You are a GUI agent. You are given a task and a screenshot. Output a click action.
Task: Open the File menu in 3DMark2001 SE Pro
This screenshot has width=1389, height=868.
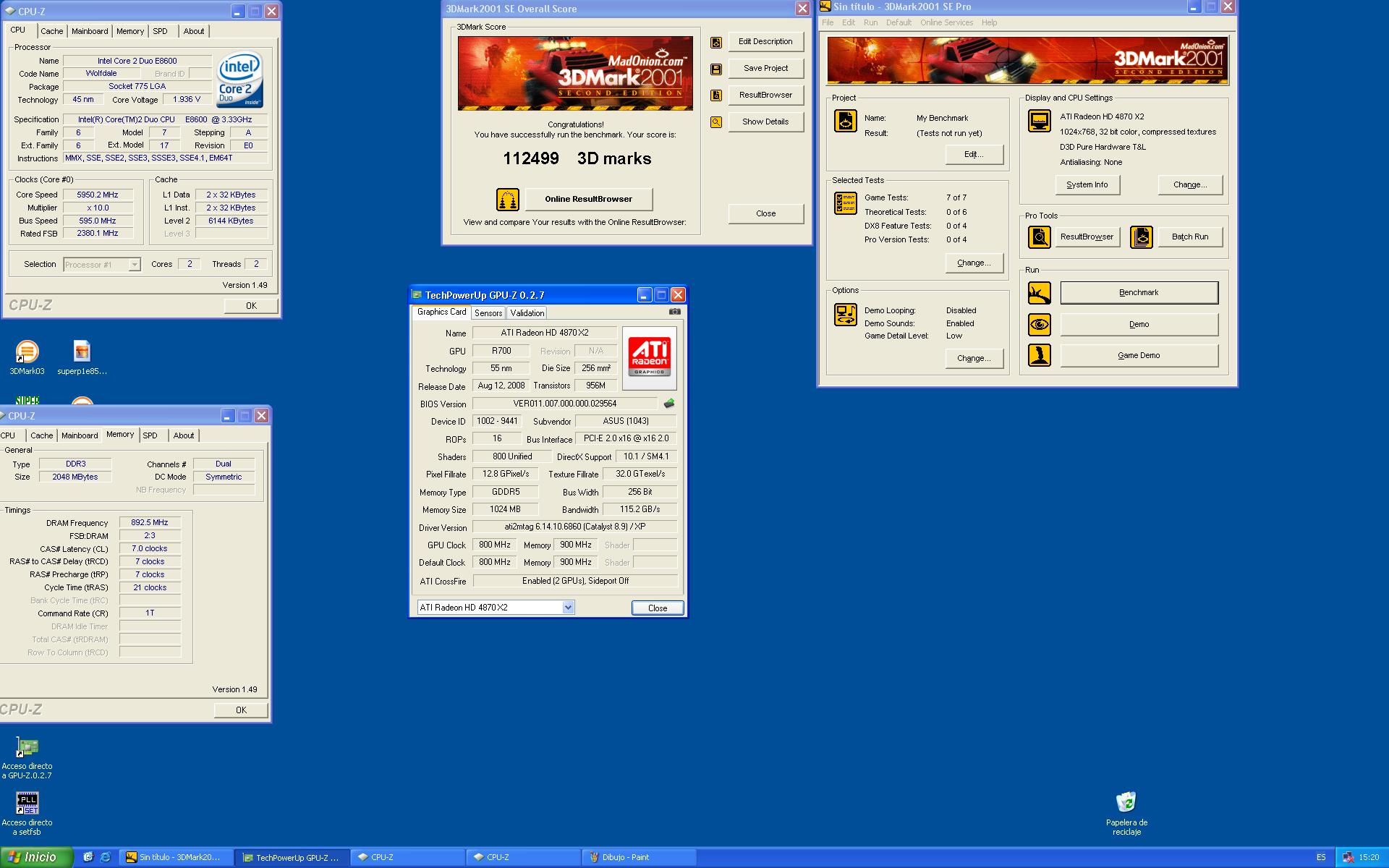[x=828, y=22]
